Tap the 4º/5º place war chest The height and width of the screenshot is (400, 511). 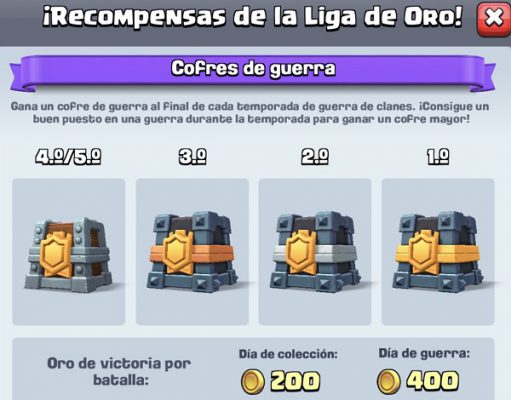coord(69,252)
